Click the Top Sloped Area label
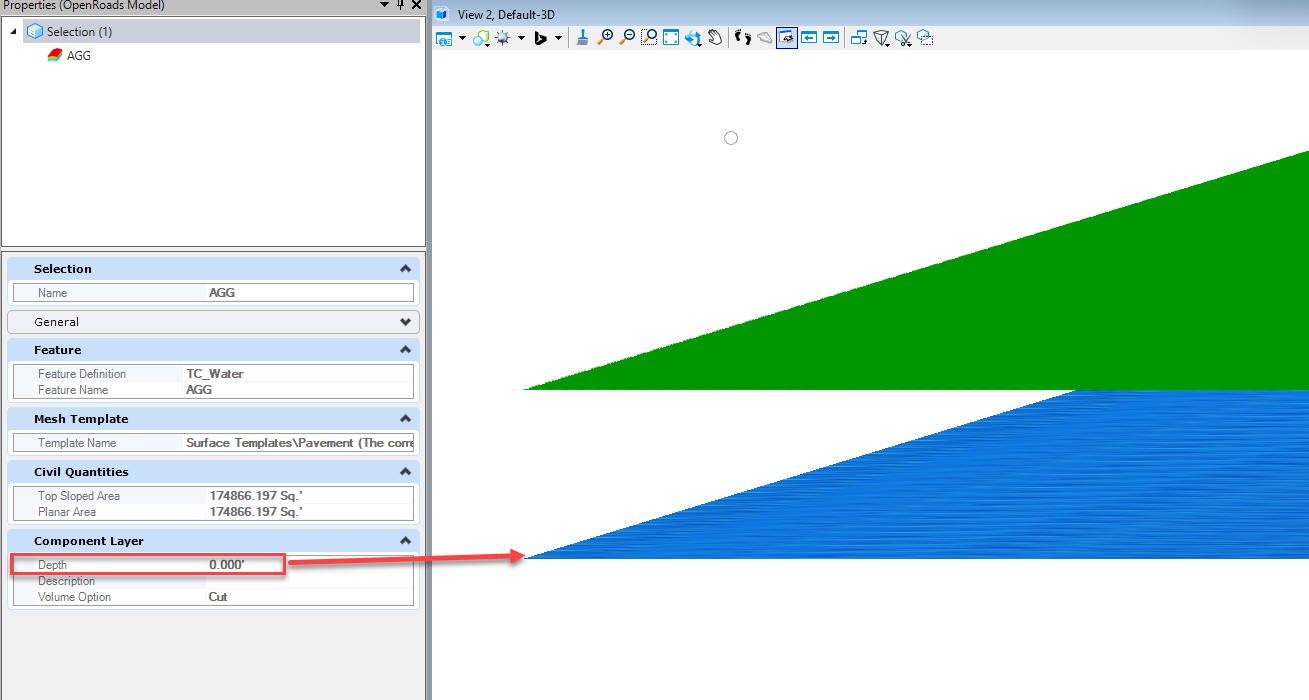1309x700 pixels. 79,496
